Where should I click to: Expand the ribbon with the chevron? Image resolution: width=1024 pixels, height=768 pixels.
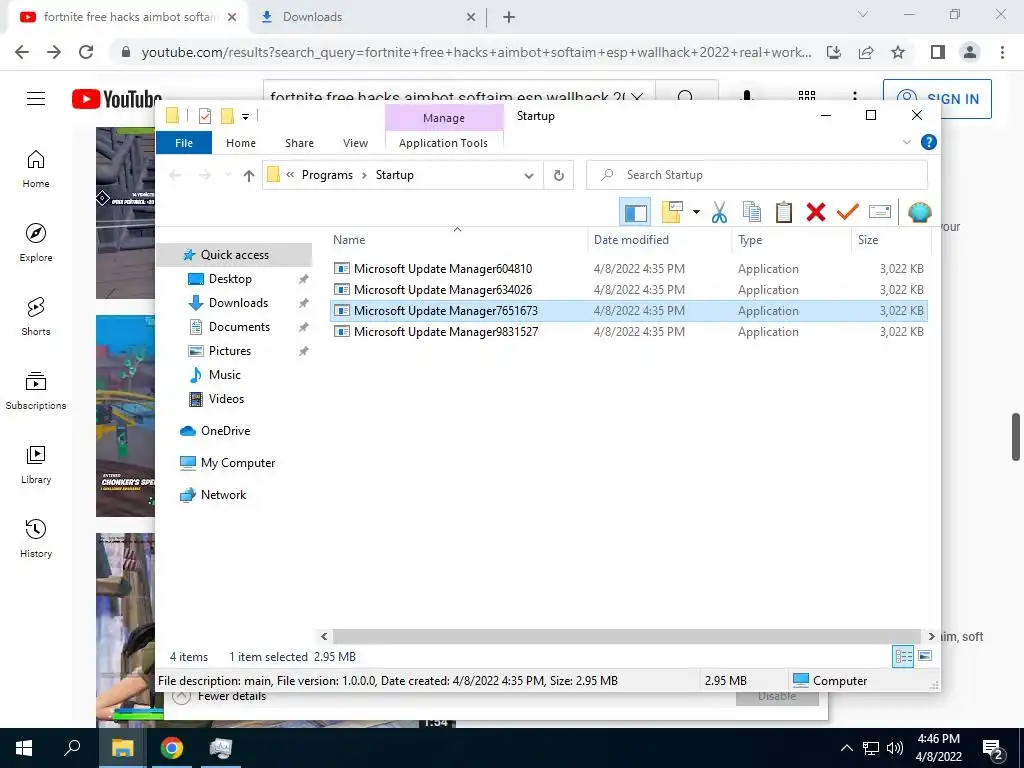[906, 142]
